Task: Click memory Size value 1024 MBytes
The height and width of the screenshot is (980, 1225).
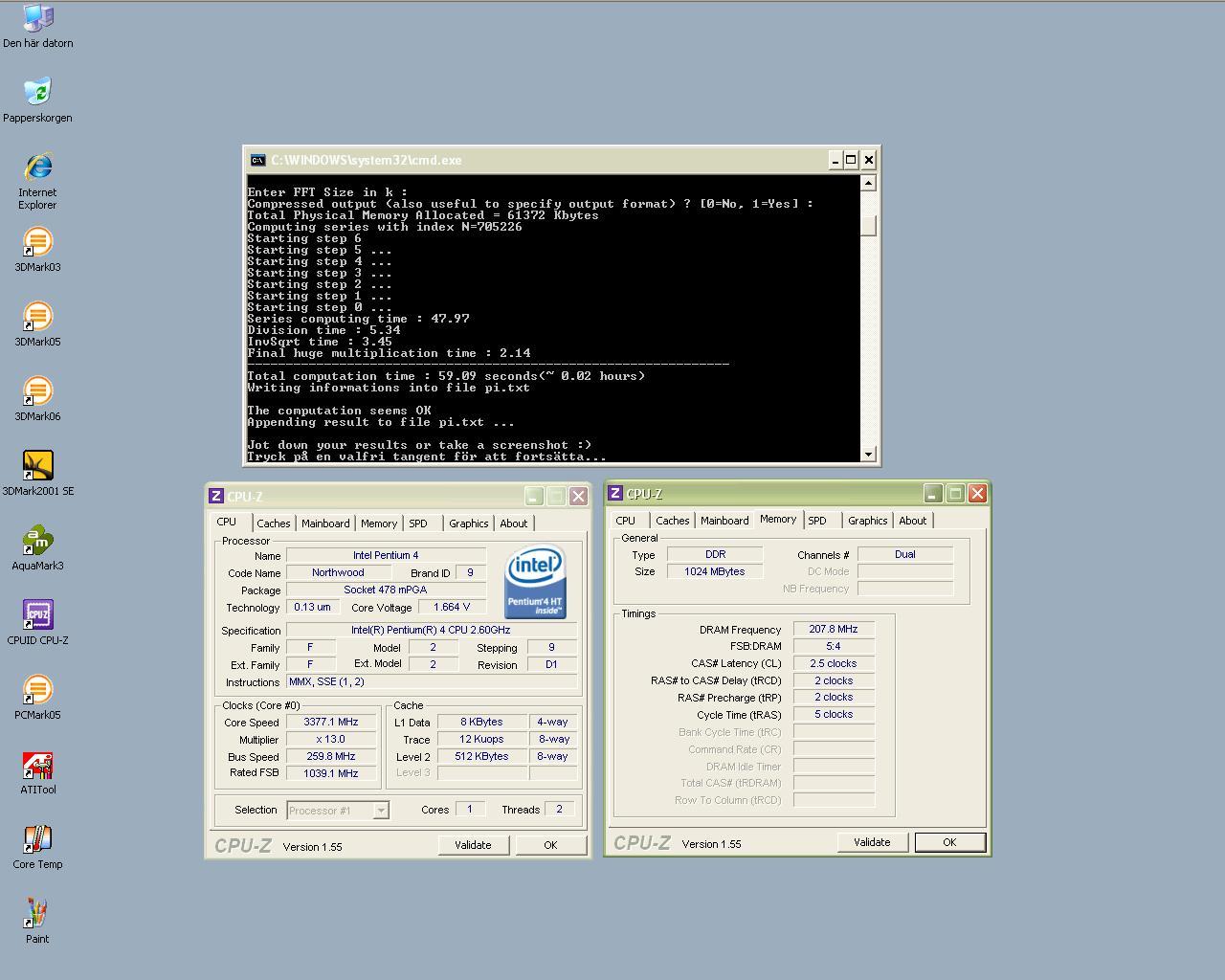Action: (x=715, y=571)
